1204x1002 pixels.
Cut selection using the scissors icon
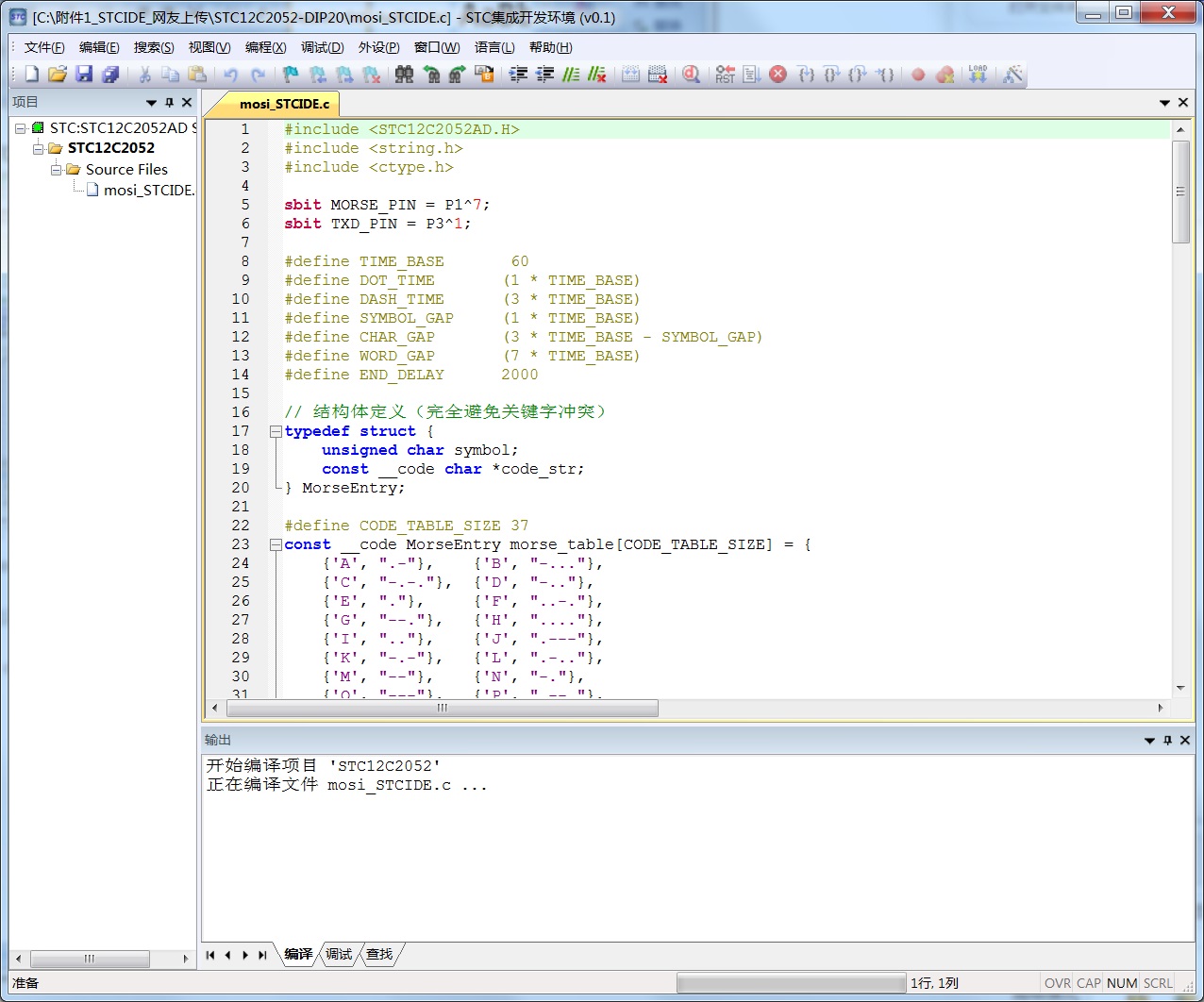tap(144, 75)
